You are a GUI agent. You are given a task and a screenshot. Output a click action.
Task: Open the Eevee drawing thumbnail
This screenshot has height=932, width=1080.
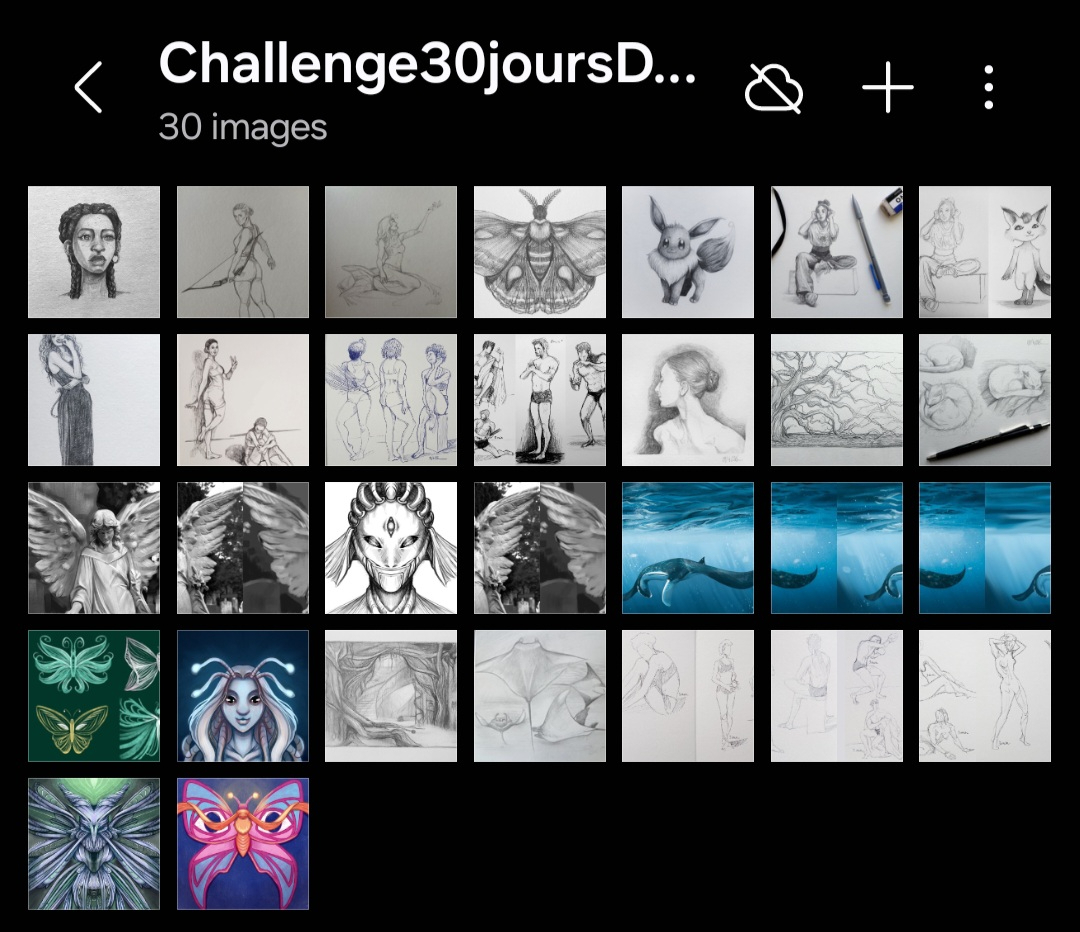(687, 252)
